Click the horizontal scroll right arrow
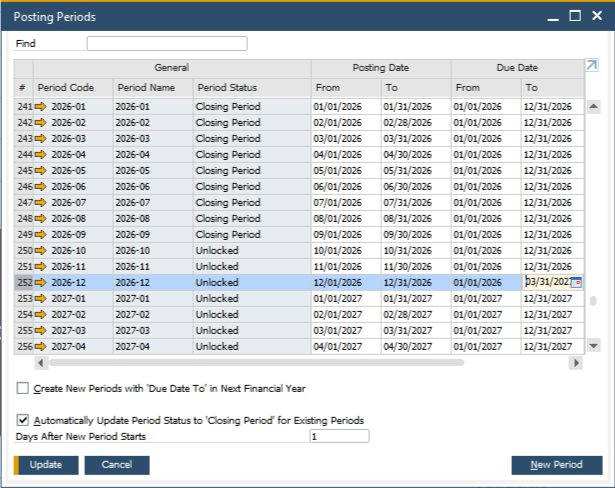Screen dimensions: 615x488 point(576,363)
